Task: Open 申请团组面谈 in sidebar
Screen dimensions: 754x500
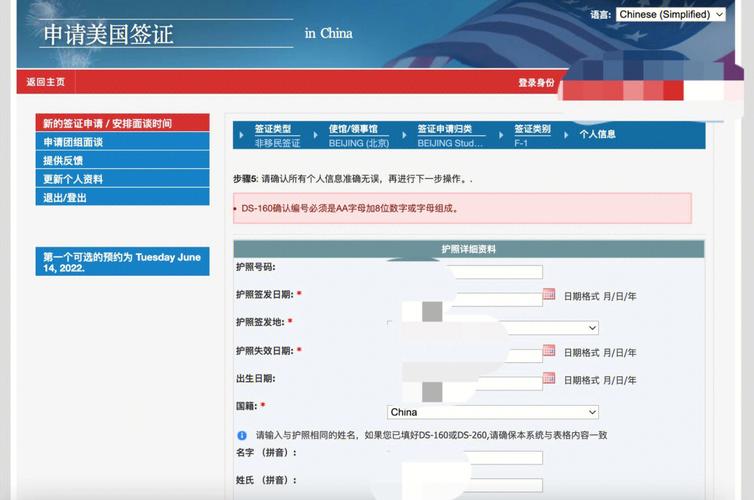Action: 122,142
